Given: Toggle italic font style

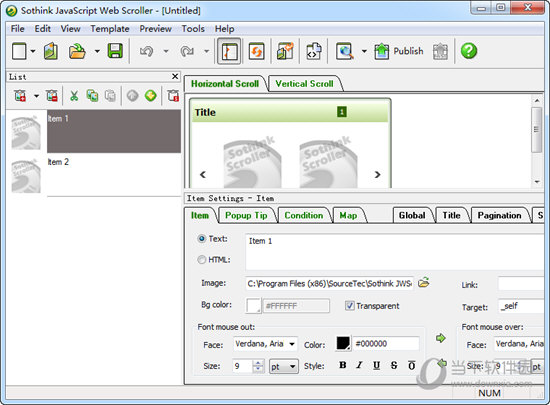Looking at the screenshot, I should pos(359,365).
